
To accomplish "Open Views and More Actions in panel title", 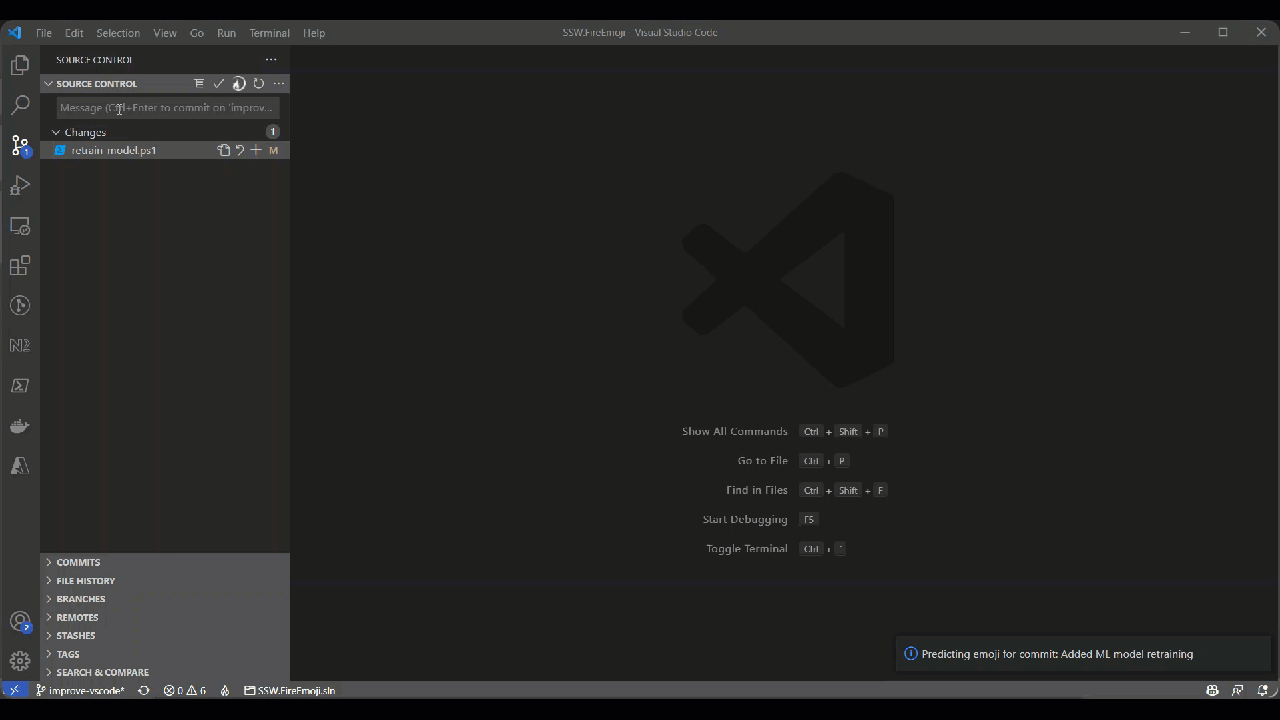I will click(x=271, y=60).
